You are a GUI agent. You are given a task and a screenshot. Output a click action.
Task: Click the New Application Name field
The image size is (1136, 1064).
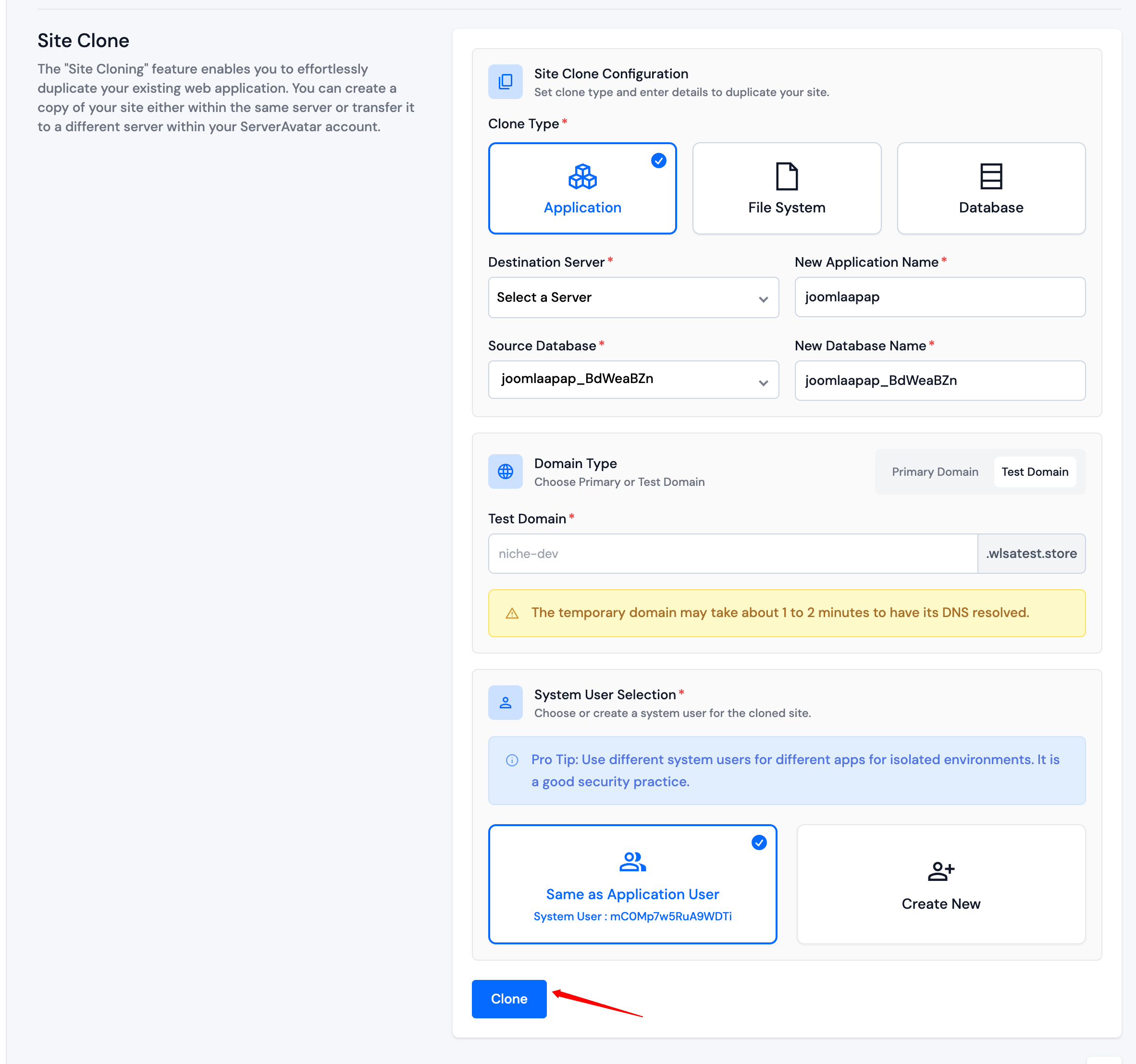pos(939,297)
